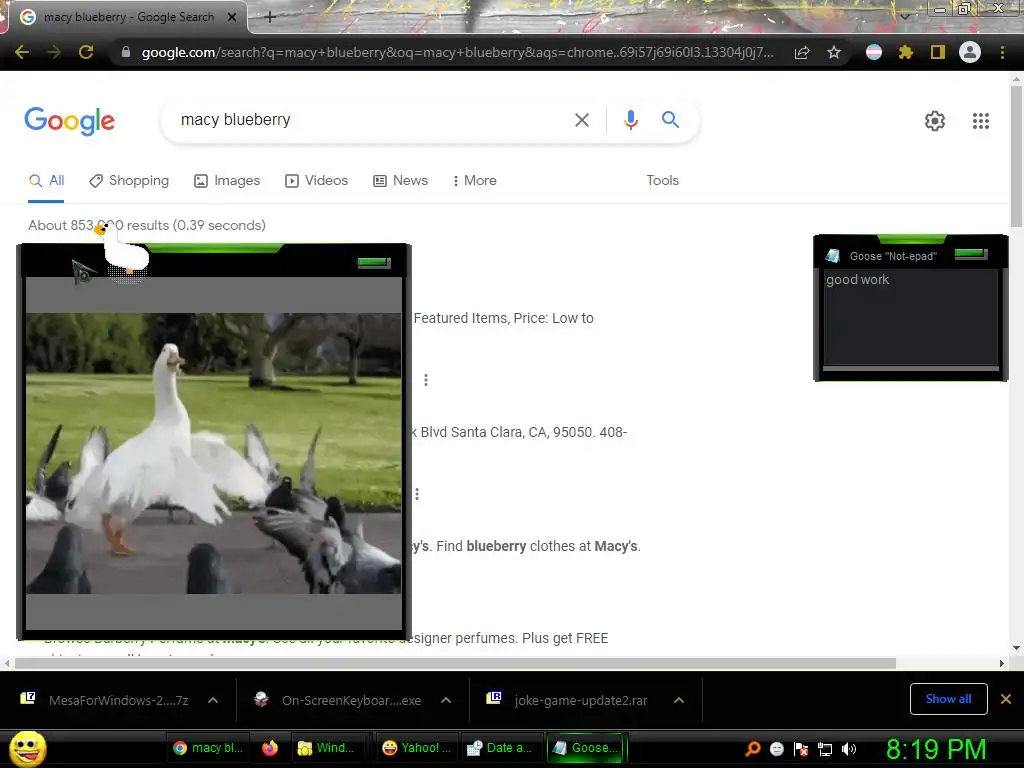The image size is (1024, 768).
Task: Switch to the Images results tab
Action: (x=227, y=181)
